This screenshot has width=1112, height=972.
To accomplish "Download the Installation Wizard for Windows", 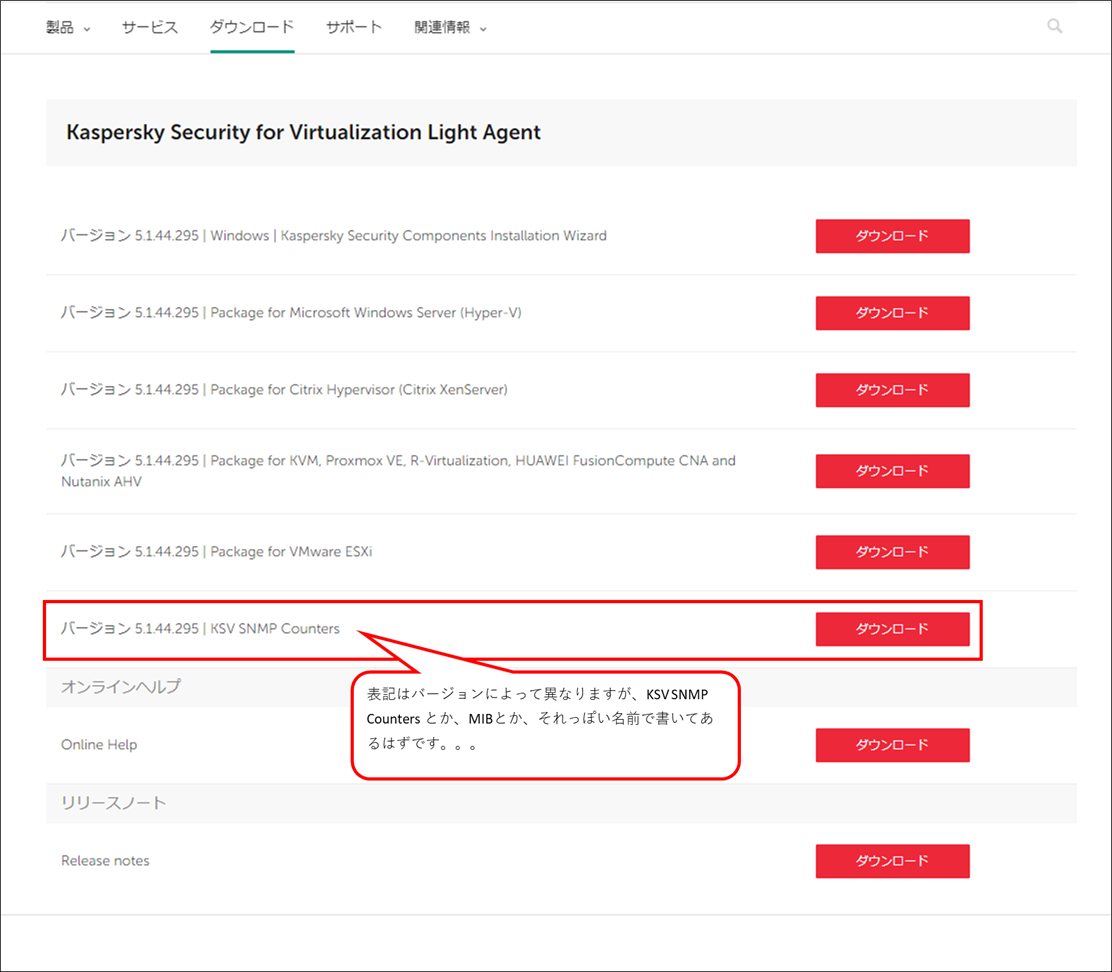I will tap(892, 236).
